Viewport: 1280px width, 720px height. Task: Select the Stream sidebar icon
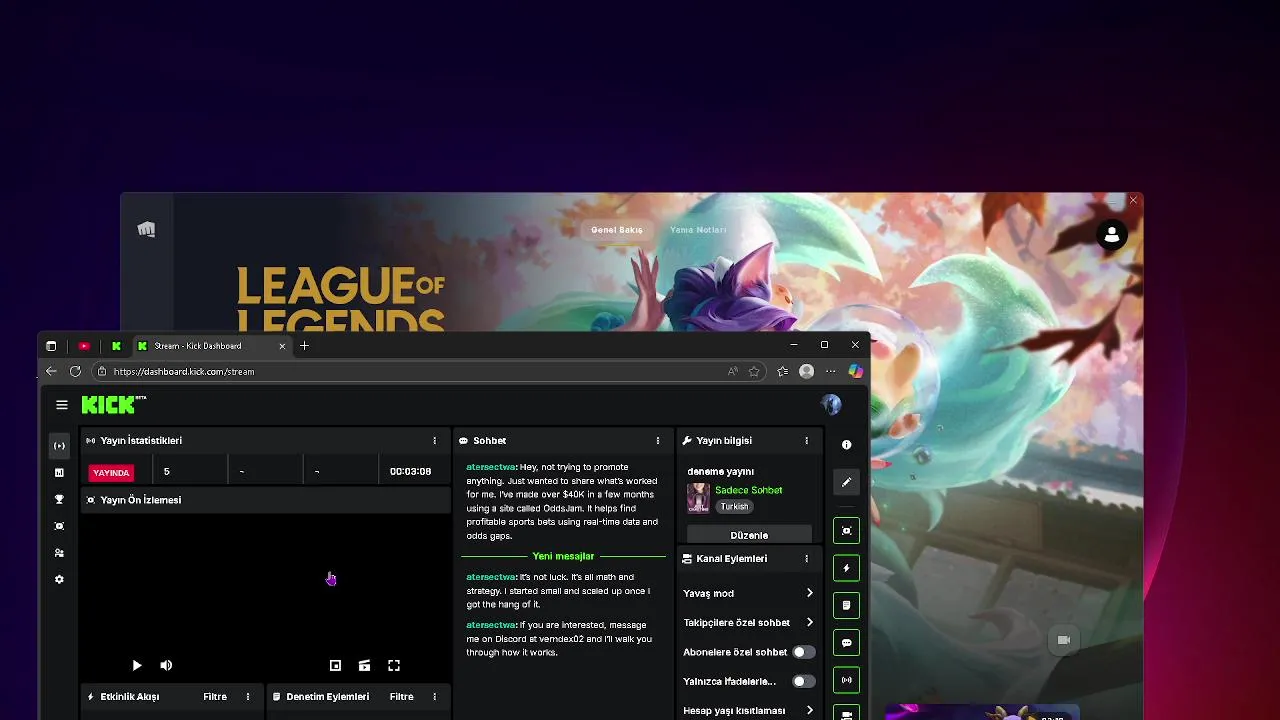coord(59,446)
